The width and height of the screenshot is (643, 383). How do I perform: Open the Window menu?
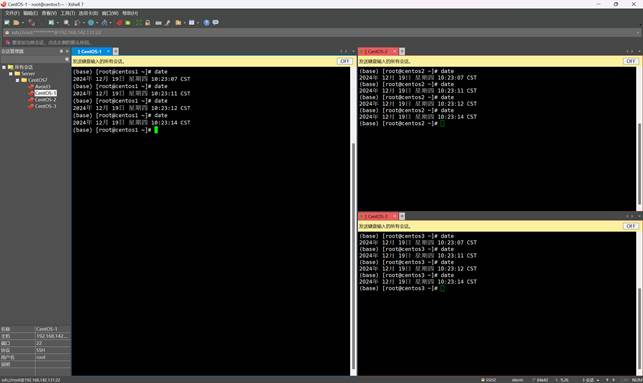[110, 13]
